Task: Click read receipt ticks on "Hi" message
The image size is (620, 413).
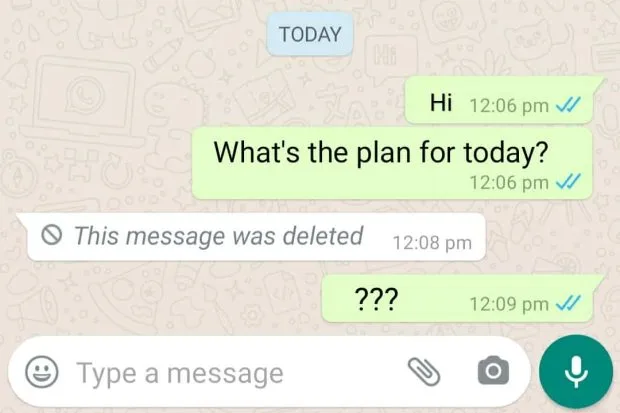Action: (568, 105)
